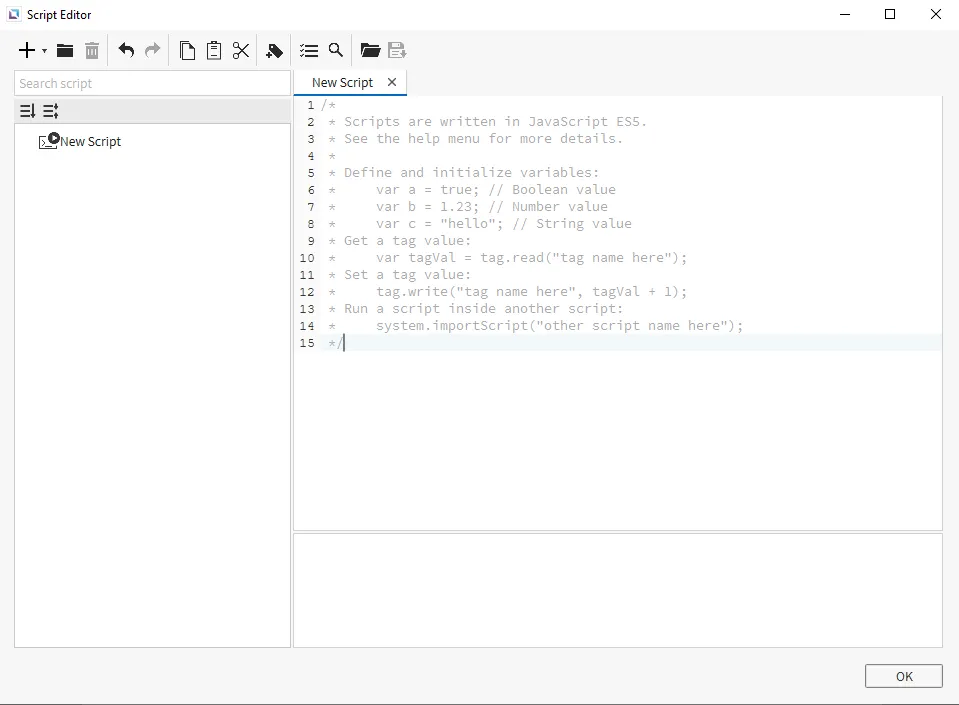This screenshot has width=959, height=705.
Task: Click the magnifying glass find icon
Action: coord(336,51)
